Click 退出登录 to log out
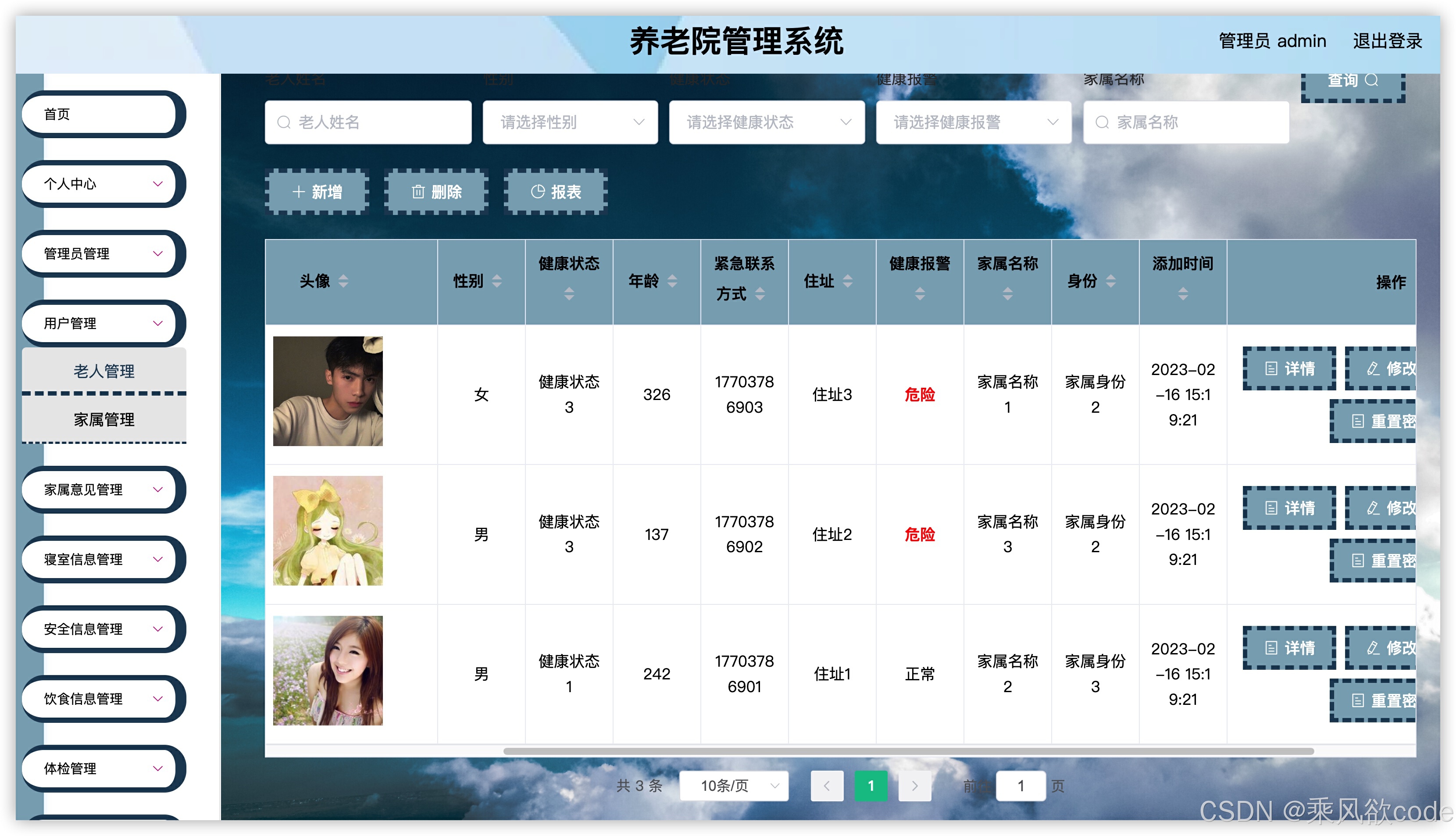Image resolution: width=1456 pixels, height=836 pixels. pyautogui.click(x=1387, y=41)
